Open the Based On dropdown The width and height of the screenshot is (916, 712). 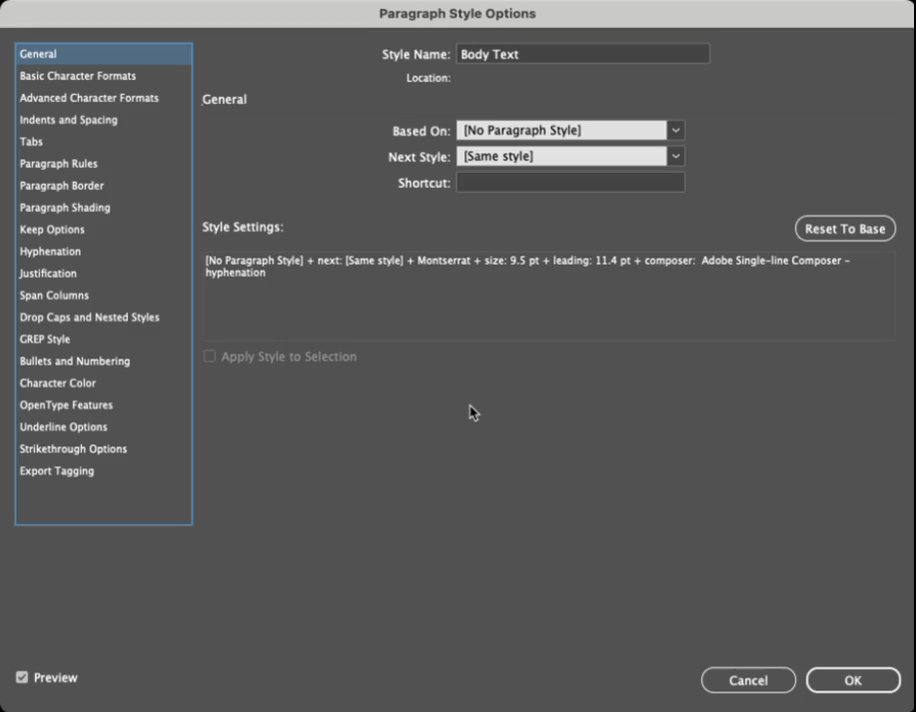[x=570, y=130]
